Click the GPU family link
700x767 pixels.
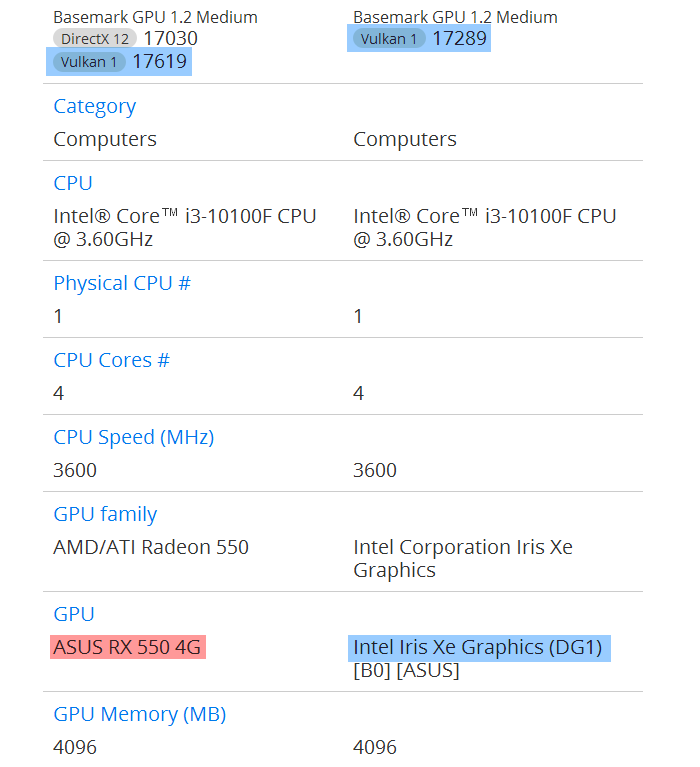pos(105,514)
